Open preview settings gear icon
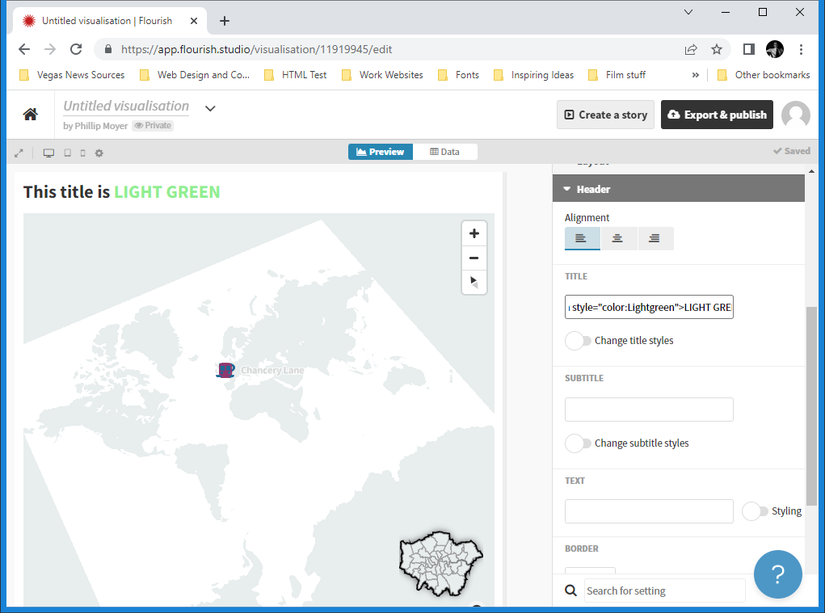Image resolution: width=825 pixels, height=613 pixels. click(99, 153)
